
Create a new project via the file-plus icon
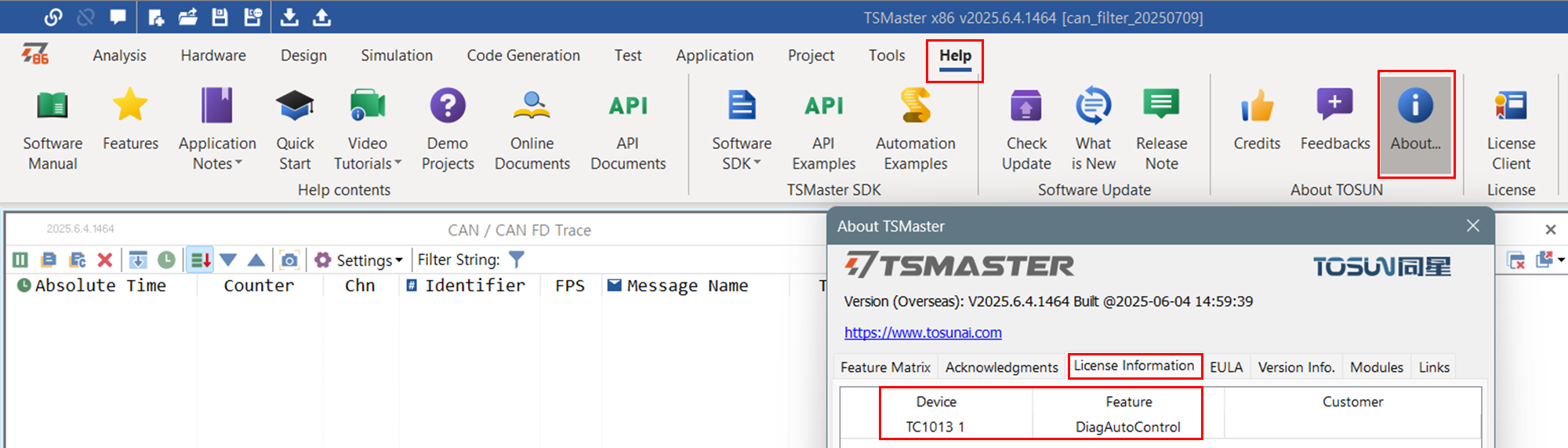156,16
